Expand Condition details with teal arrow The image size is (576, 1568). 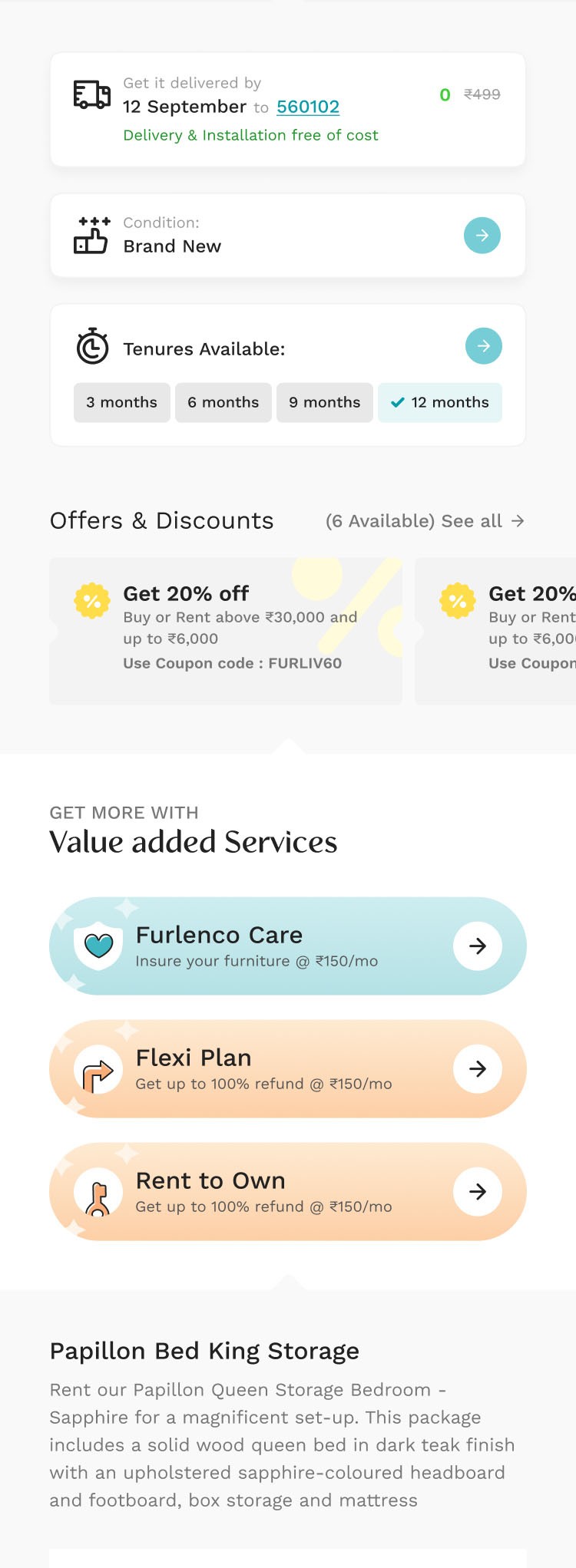click(482, 235)
